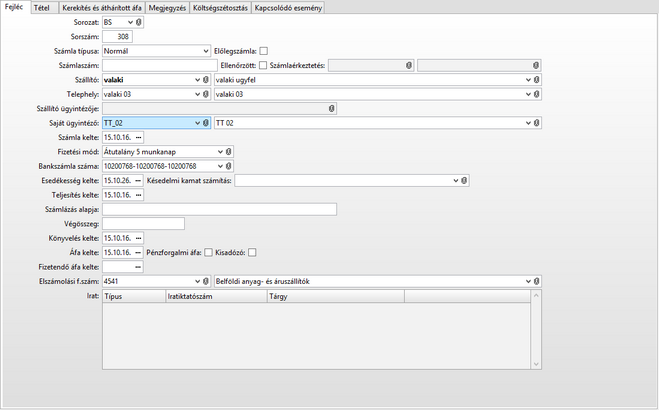This screenshot has height=410, width=659.
Task: Expand the Sorozat dropdown
Action: [x=130, y=22]
